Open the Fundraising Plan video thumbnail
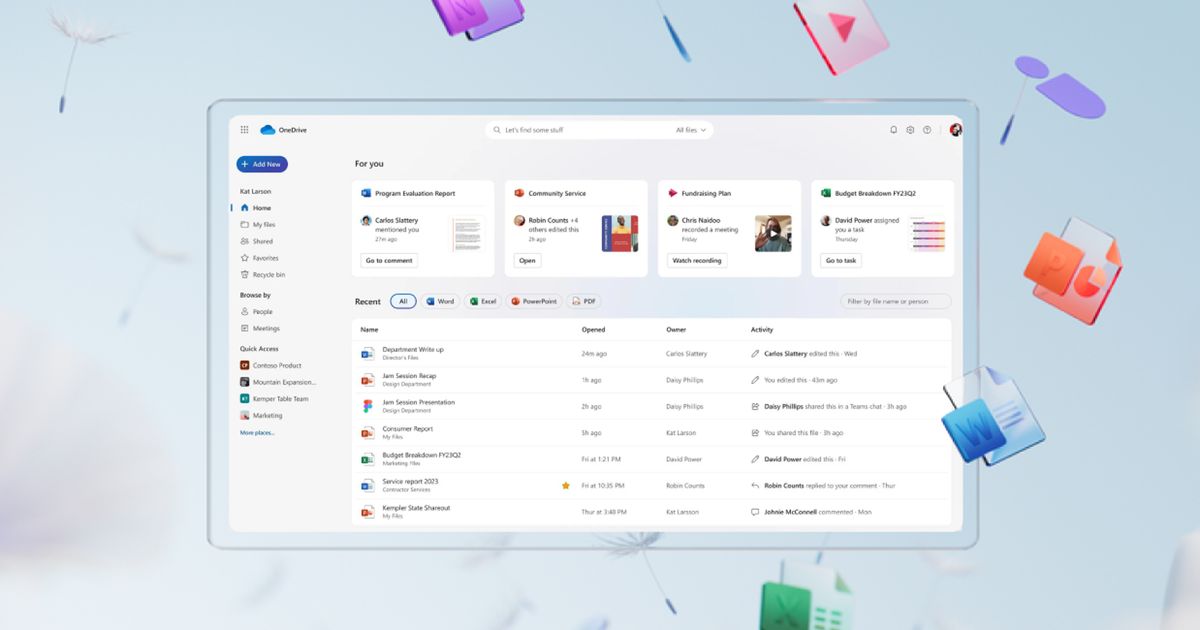The image size is (1200, 630). (773, 233)
